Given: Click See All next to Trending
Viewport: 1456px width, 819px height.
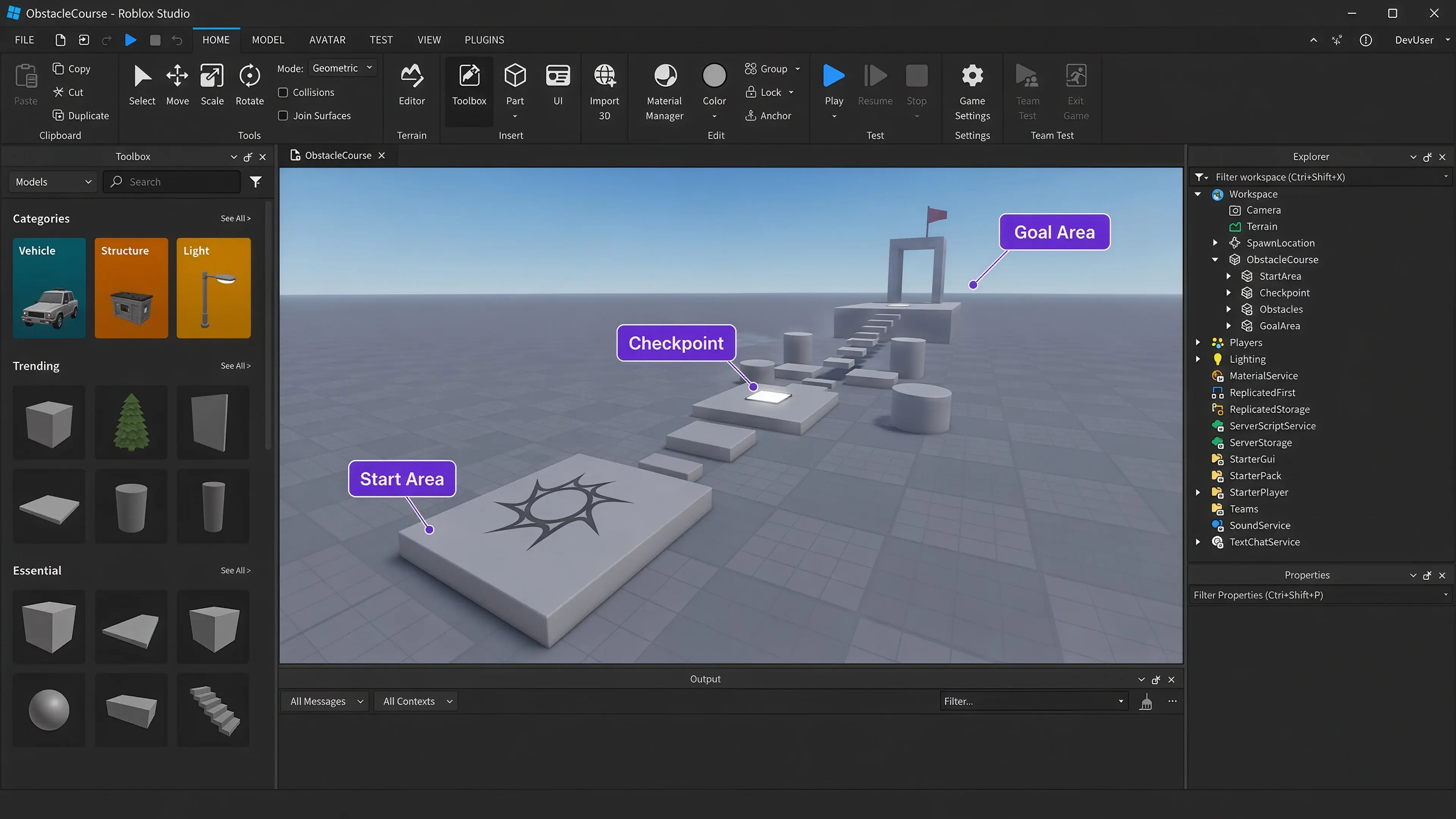Looking at the screenshot, I should [235, 366].
